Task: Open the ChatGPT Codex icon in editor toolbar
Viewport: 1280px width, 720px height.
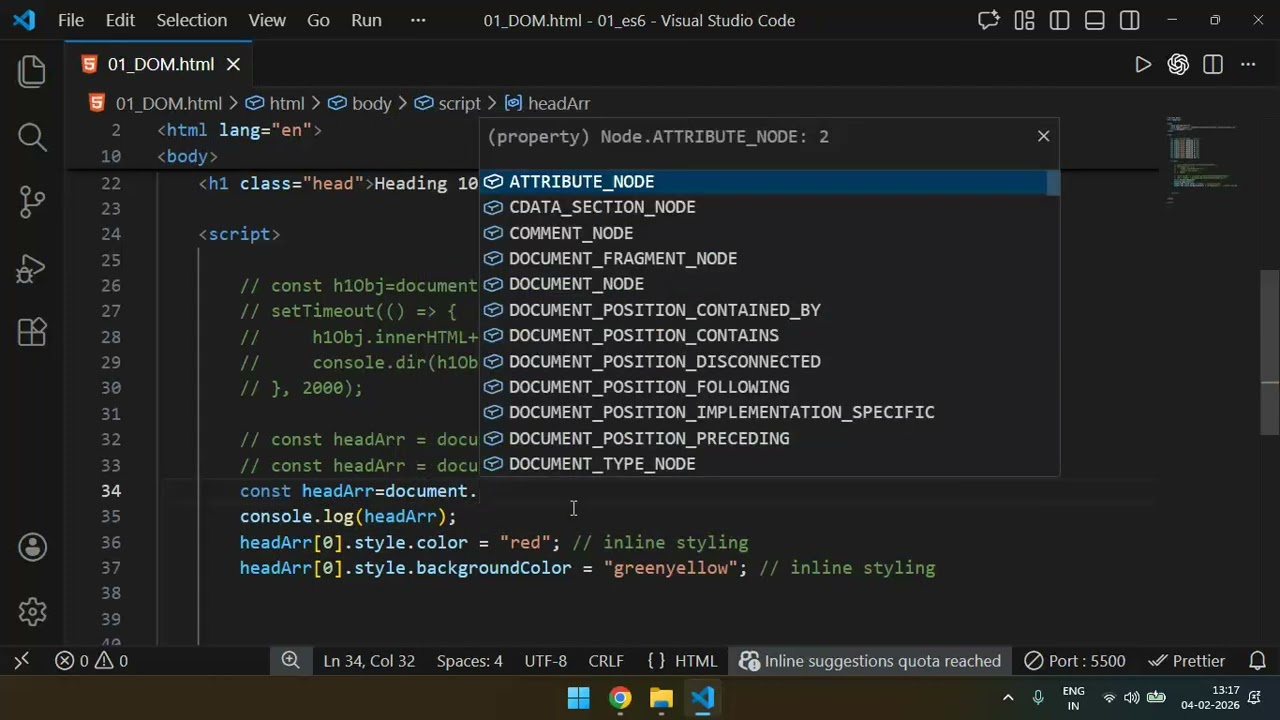Action: point(1178,65)
